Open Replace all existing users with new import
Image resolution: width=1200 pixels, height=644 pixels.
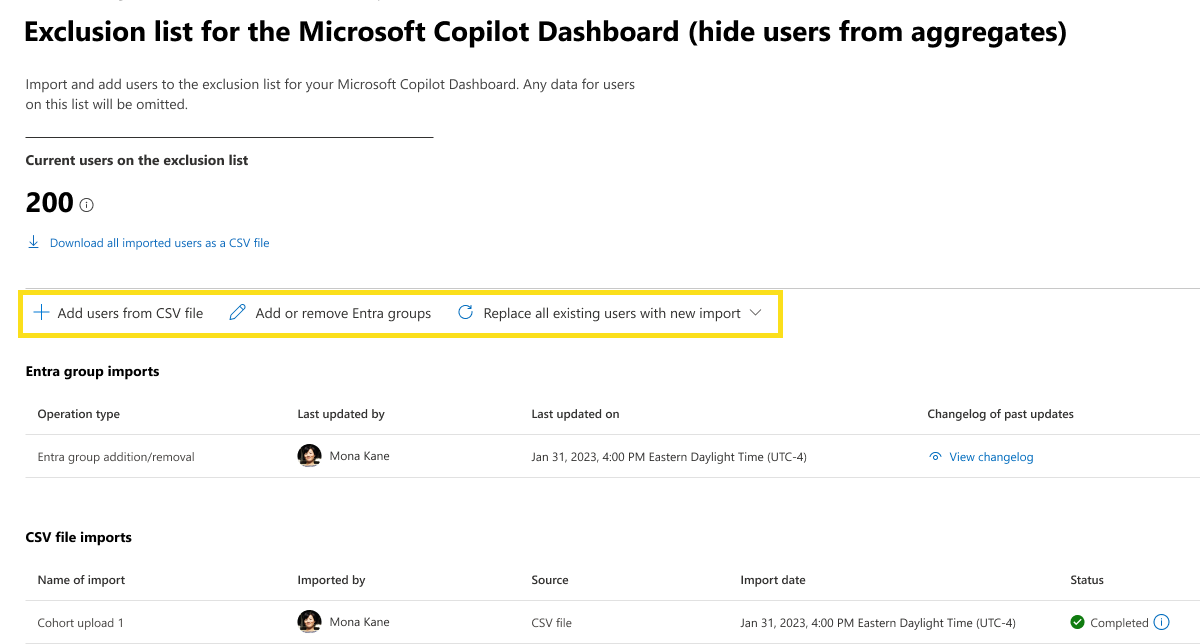612,313
